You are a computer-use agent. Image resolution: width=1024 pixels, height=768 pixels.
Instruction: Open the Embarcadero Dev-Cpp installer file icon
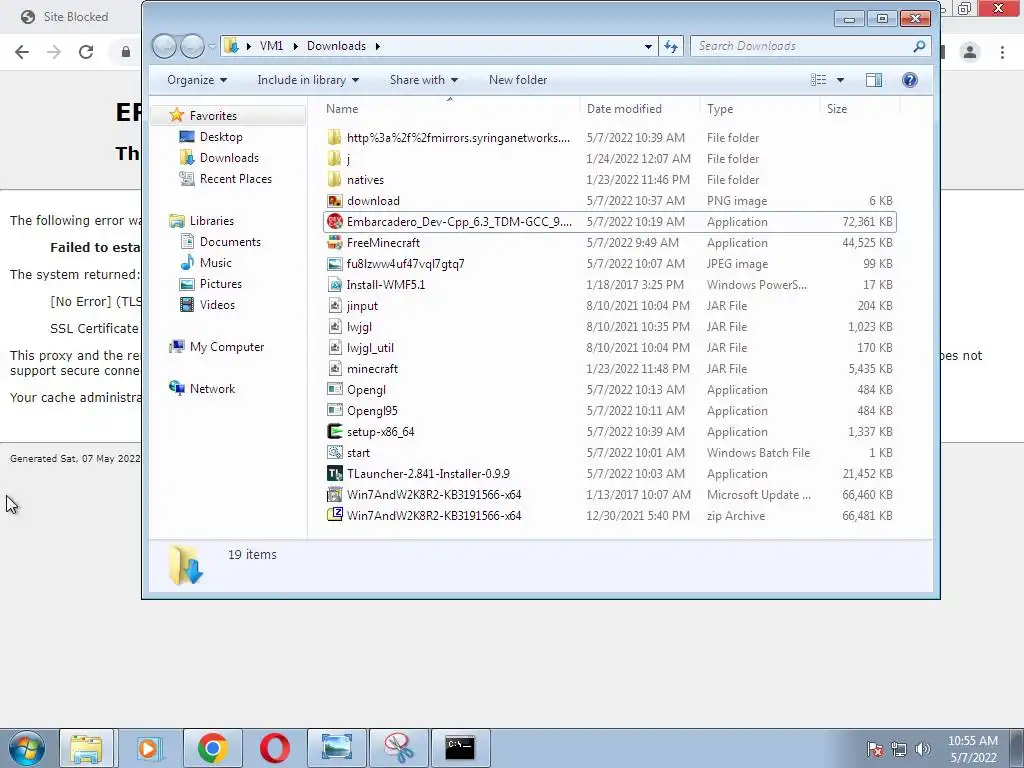click(334, 222)
